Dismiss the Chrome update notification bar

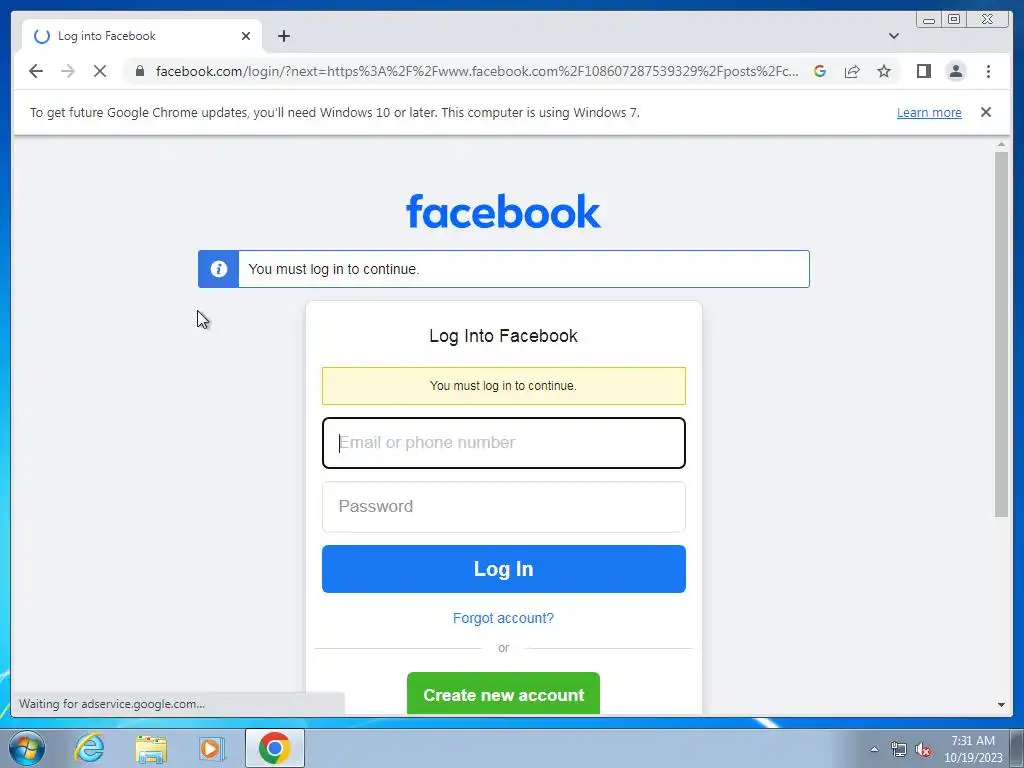click(x=986, y=112)
